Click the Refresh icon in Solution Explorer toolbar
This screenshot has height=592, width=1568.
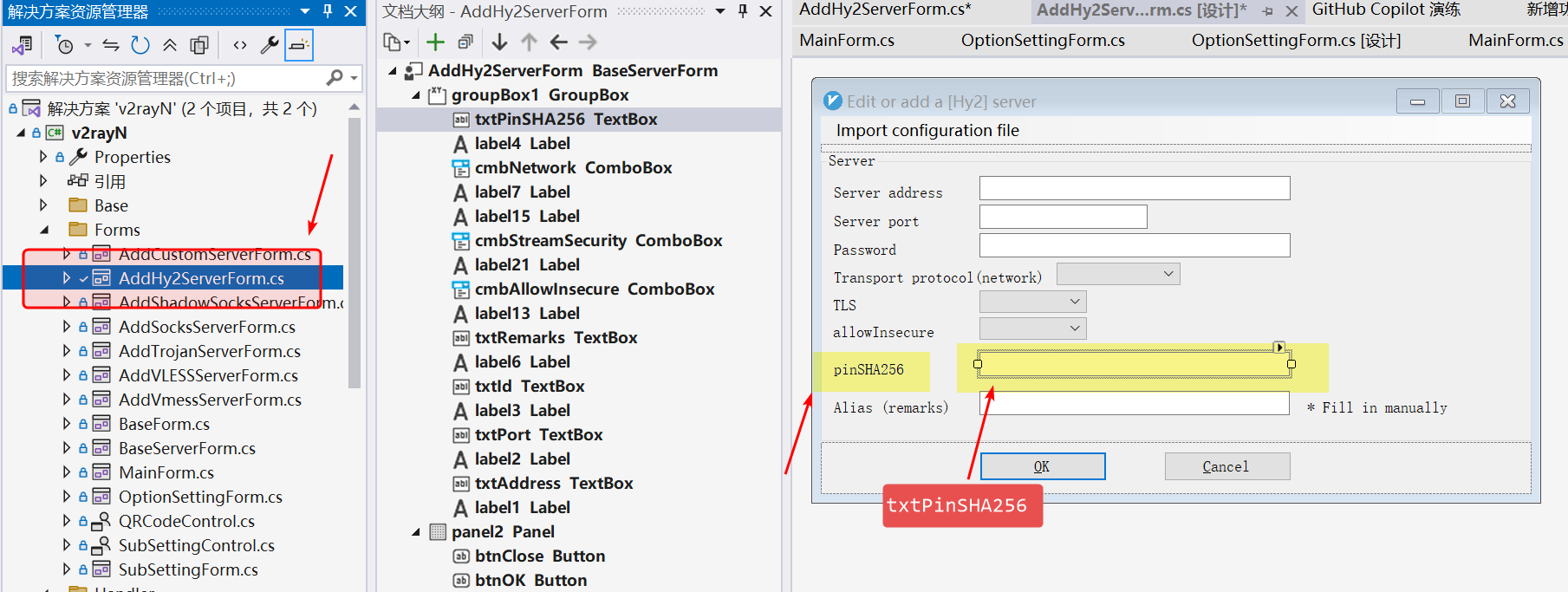tap(140, 45)
